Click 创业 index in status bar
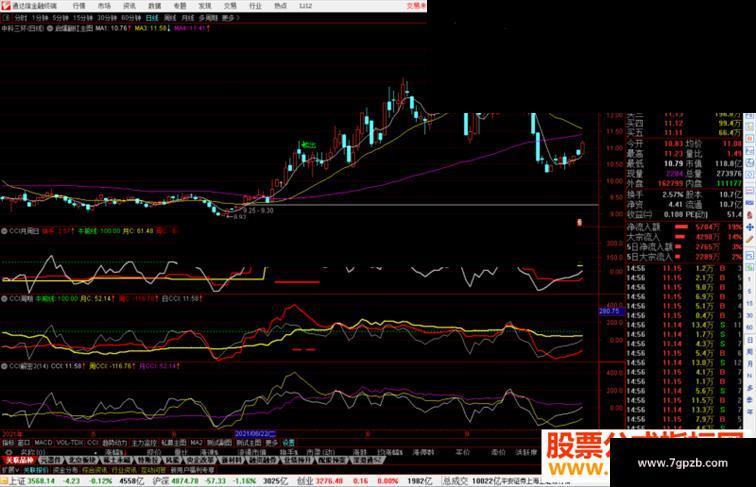 tap(305, 481)
